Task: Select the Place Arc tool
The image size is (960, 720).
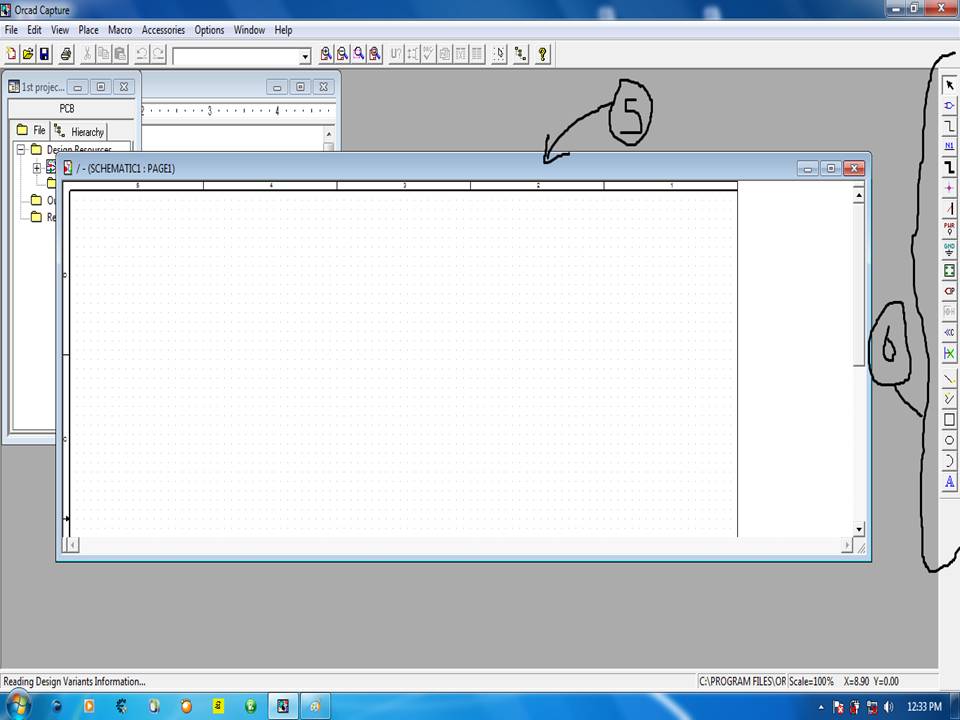Action: [x=949, y=461]
